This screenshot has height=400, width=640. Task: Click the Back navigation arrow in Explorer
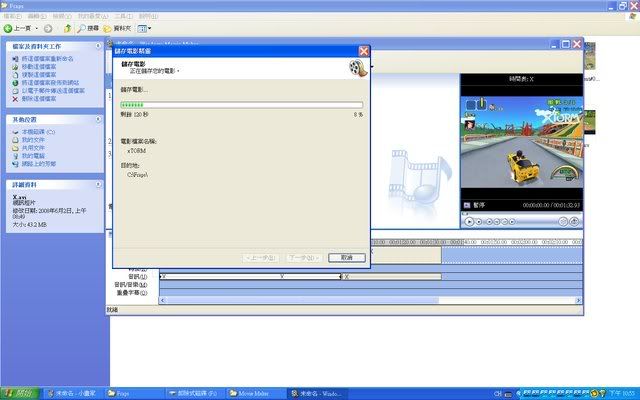[x=10, y=28]
